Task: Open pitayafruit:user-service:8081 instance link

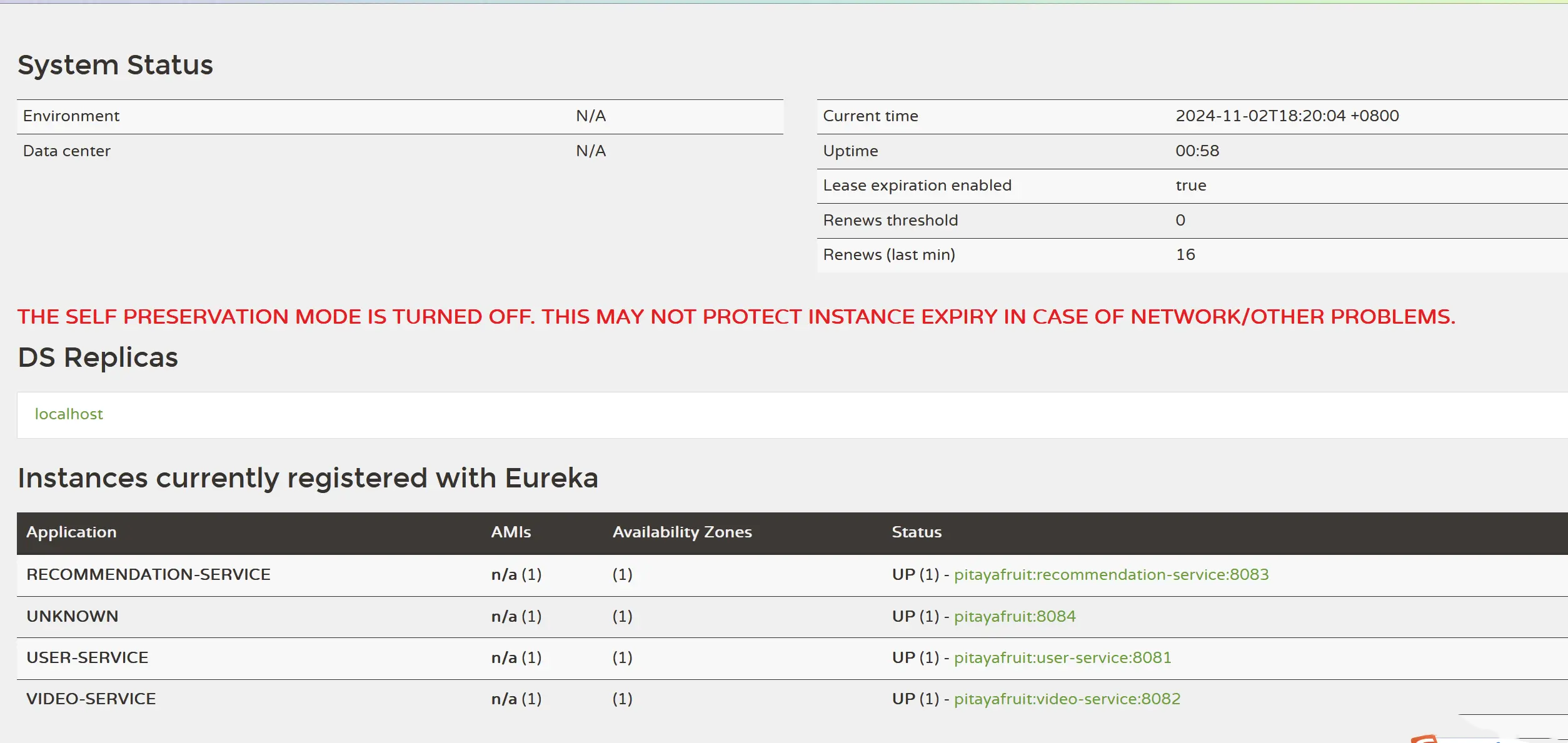Action: coord(1062,658)
